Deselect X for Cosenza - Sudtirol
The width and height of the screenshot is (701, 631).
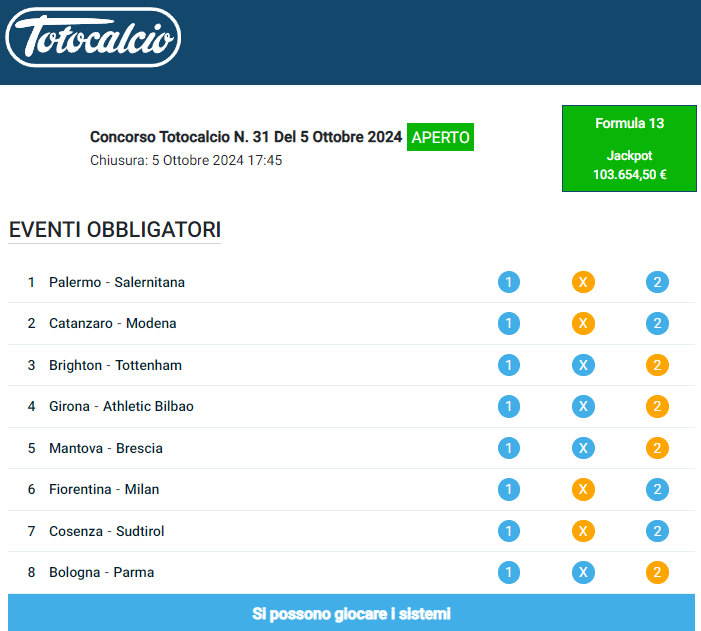(583, 531)
